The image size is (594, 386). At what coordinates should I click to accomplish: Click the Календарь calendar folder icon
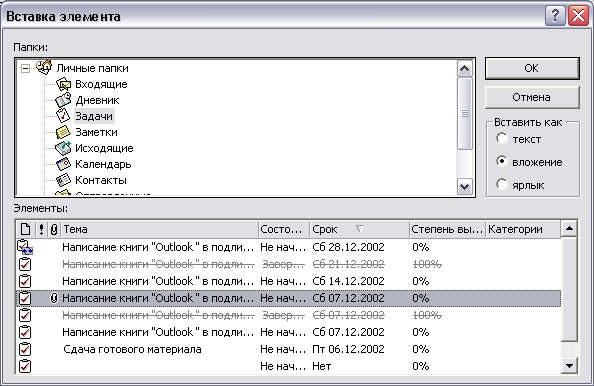(63, 164)
